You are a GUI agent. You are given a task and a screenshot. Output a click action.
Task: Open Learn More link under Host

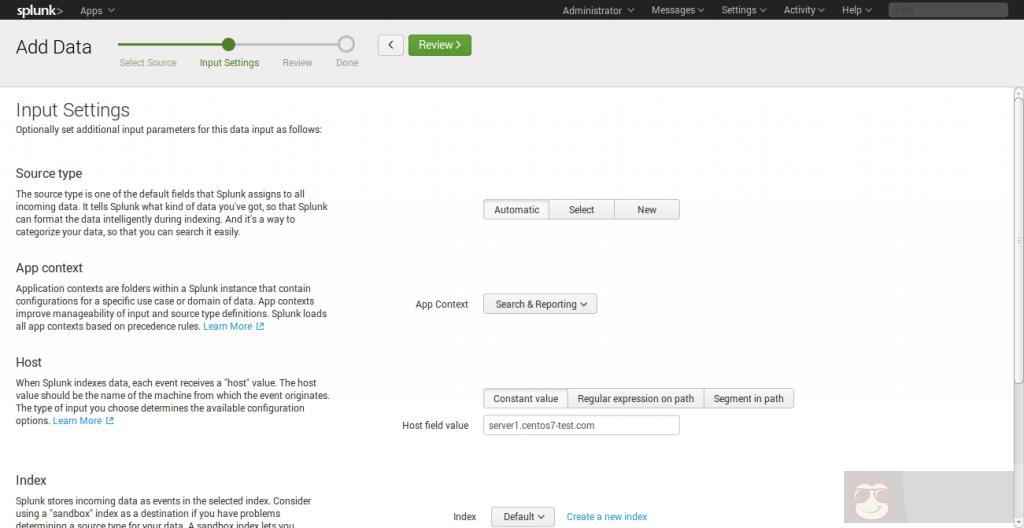77,421
